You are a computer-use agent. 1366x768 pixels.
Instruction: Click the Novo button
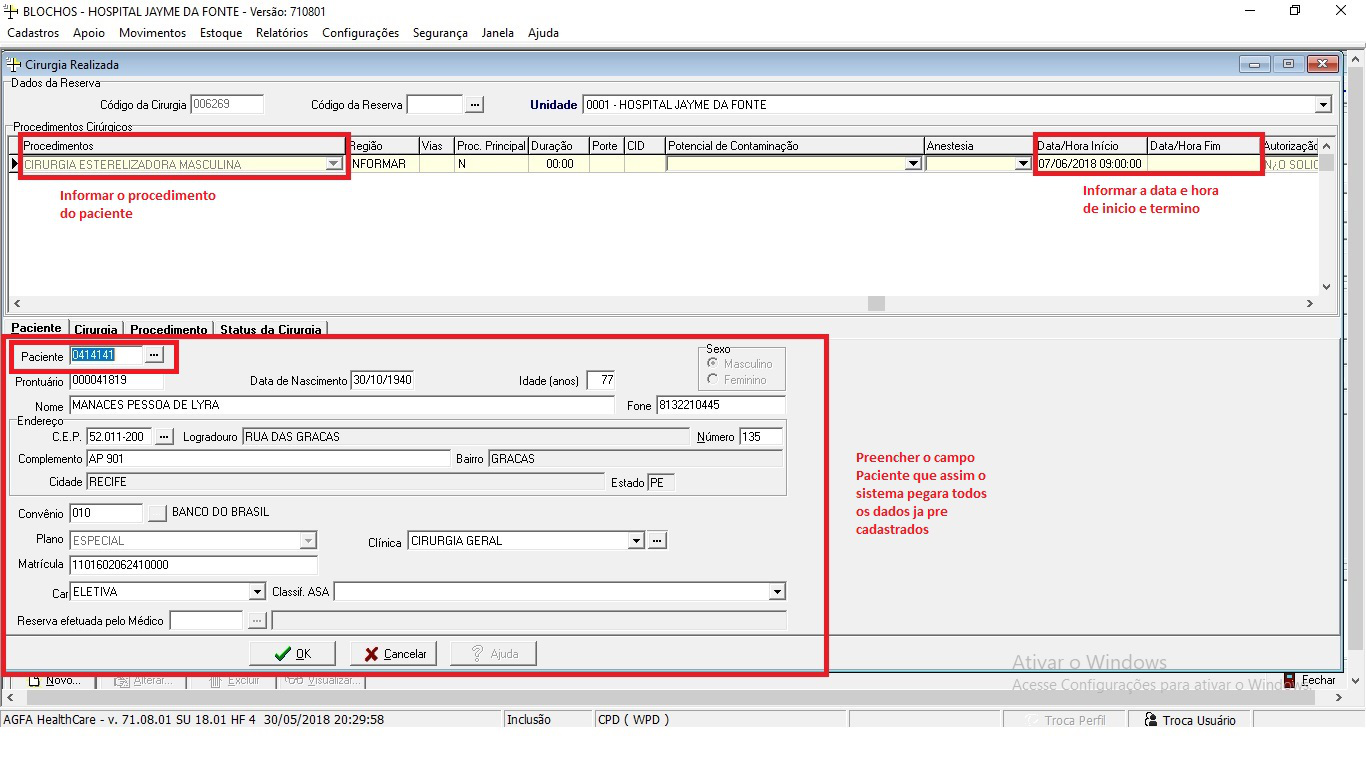click(54, 681)
